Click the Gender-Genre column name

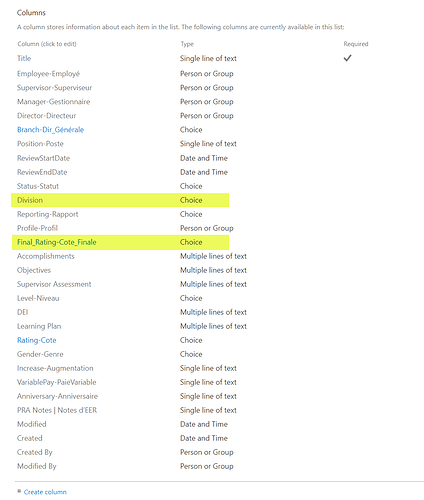pyautogui.click(x=40, y=354)
